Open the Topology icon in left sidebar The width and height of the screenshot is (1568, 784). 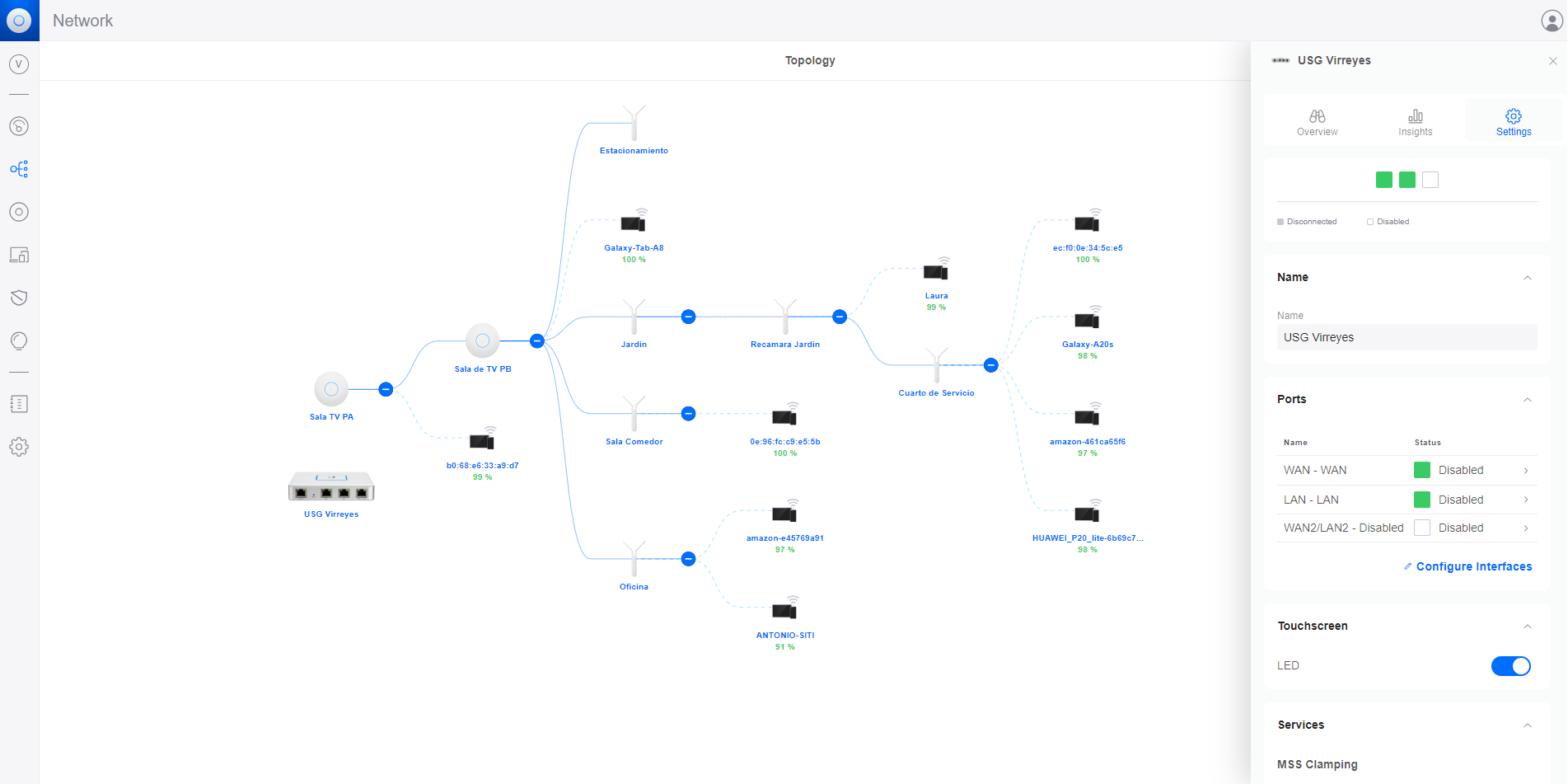tap(19, 169)
